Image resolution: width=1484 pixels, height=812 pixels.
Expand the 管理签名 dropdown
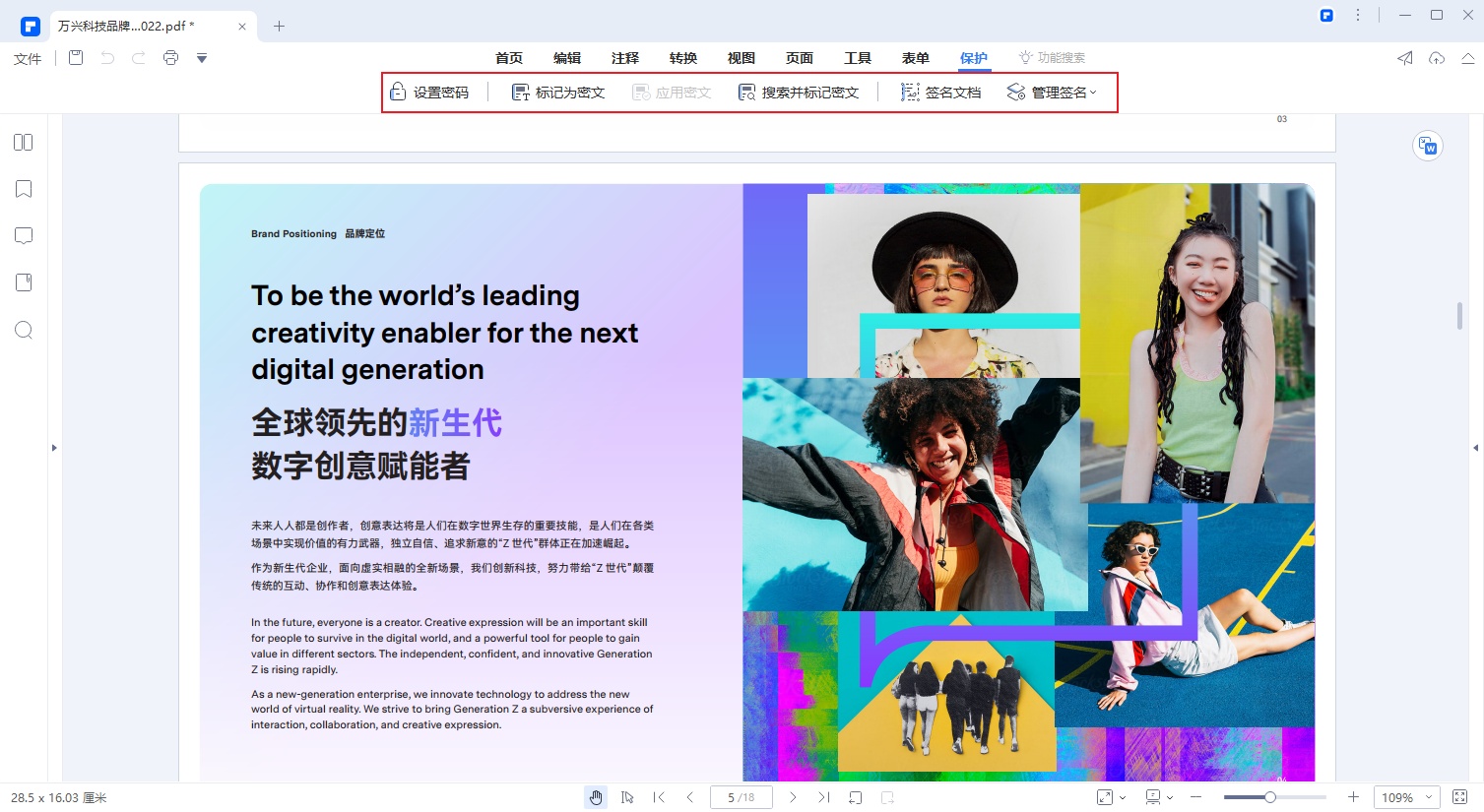pos(1093,92)
